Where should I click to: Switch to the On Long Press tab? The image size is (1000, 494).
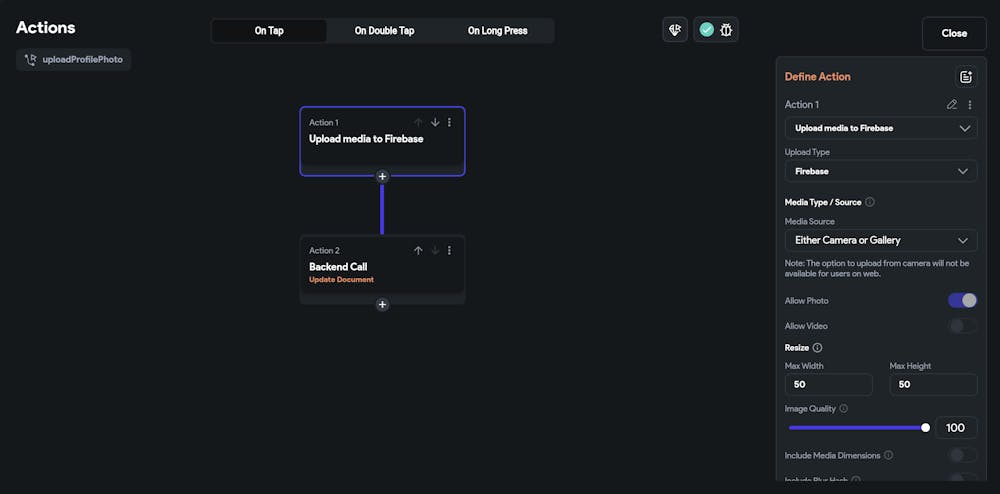click(497, 31)
